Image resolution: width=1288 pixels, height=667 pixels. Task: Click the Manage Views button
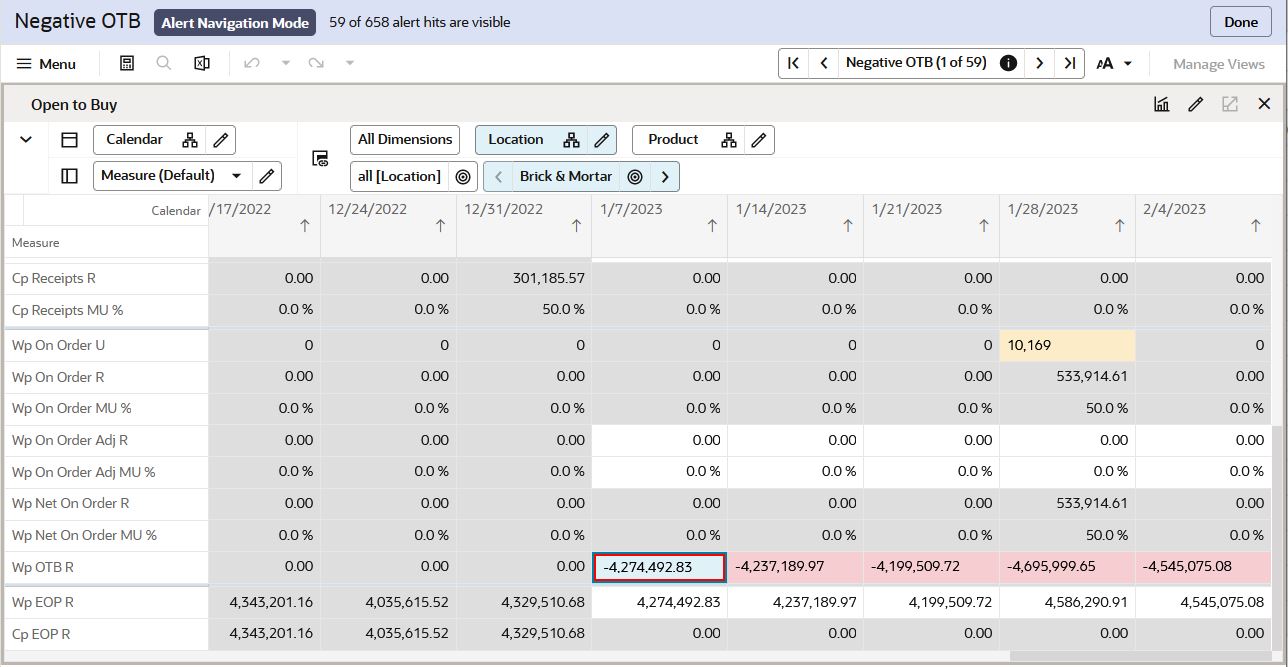(x=1218, y=63)
